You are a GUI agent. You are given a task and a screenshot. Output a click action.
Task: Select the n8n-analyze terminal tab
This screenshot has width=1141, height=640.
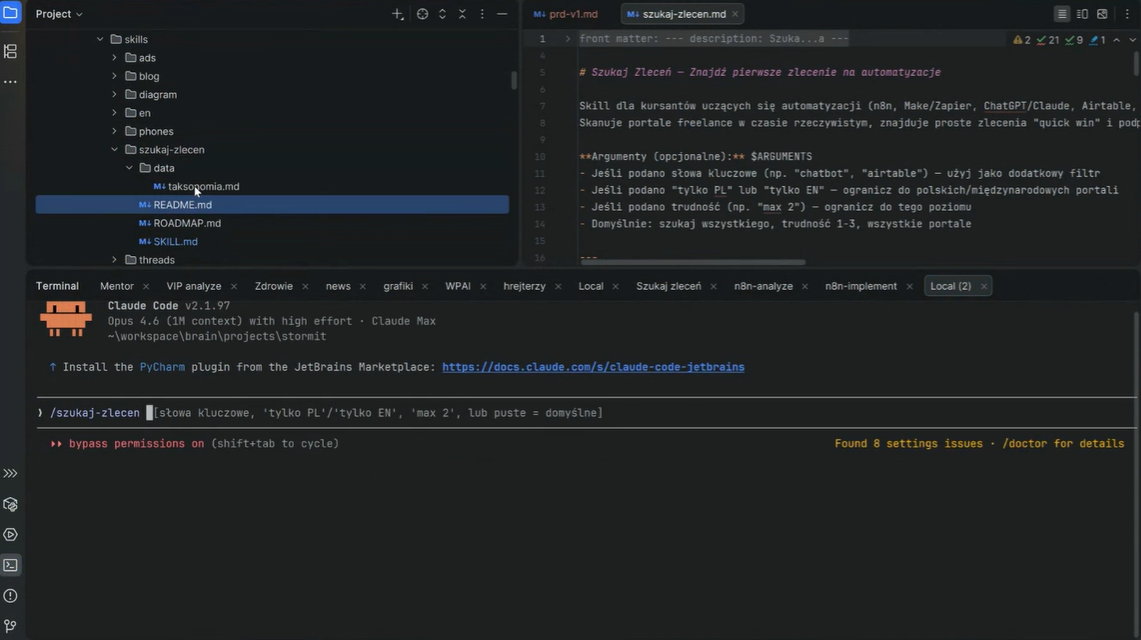[x=763, y=286]
